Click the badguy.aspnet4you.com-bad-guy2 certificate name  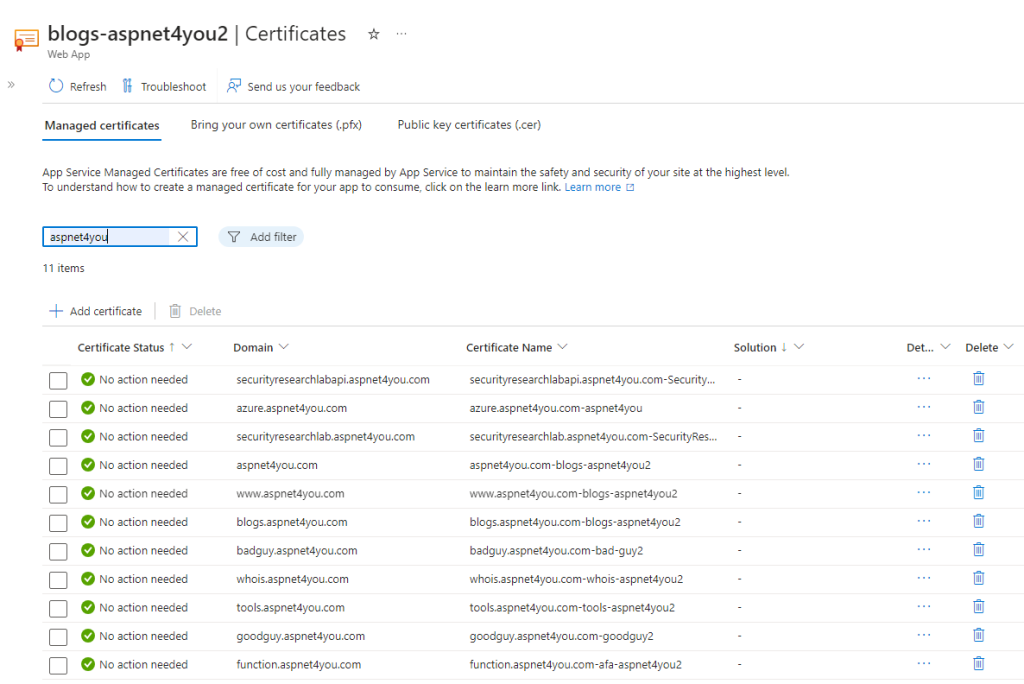coord(556,551)
